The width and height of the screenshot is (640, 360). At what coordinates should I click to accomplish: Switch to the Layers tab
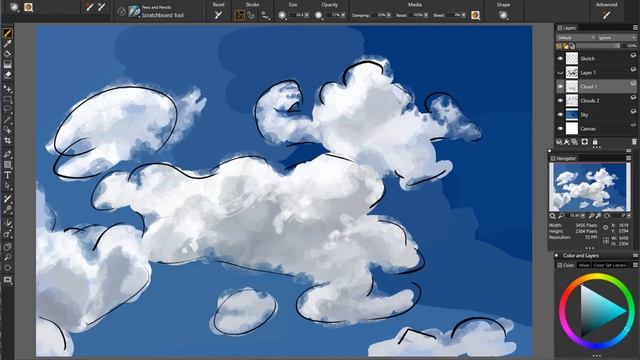(x=567, y=28)
